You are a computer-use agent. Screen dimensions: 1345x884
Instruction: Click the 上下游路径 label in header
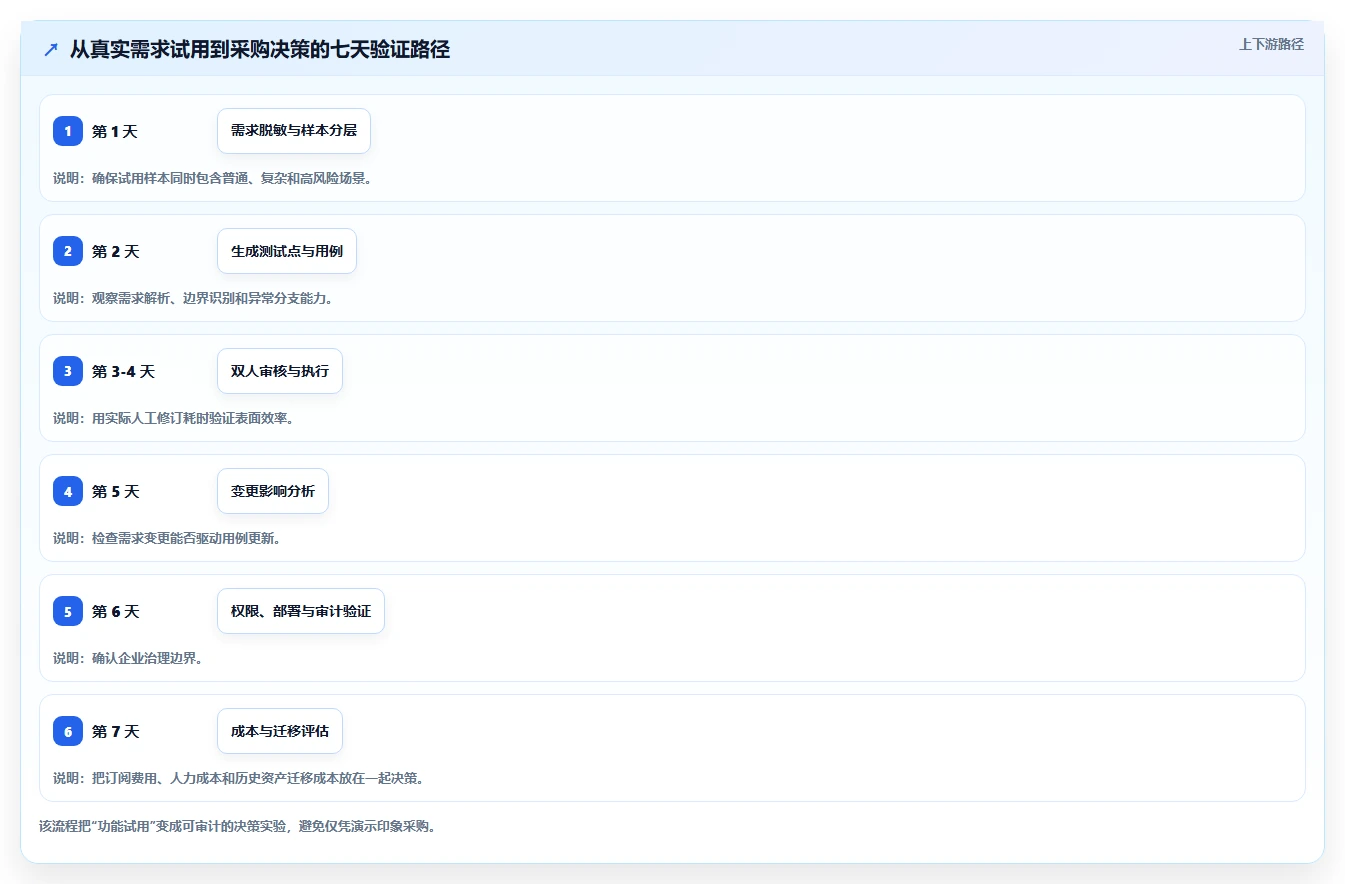(x=1271, y=44)
